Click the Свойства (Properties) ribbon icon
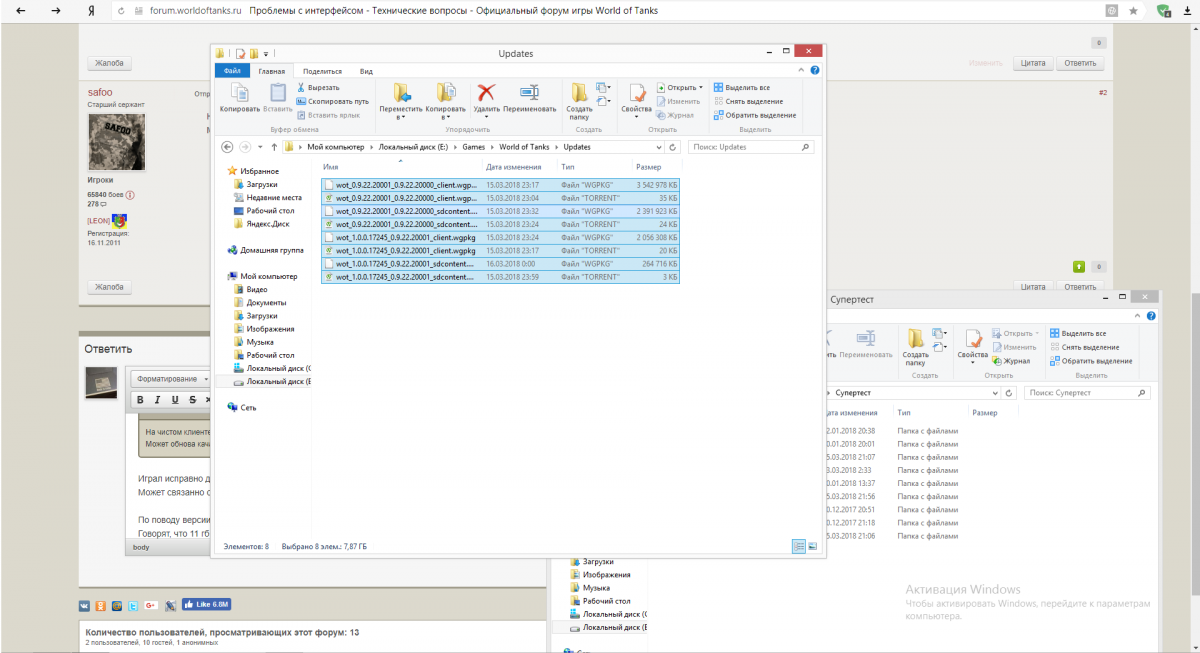 point(635,94)
